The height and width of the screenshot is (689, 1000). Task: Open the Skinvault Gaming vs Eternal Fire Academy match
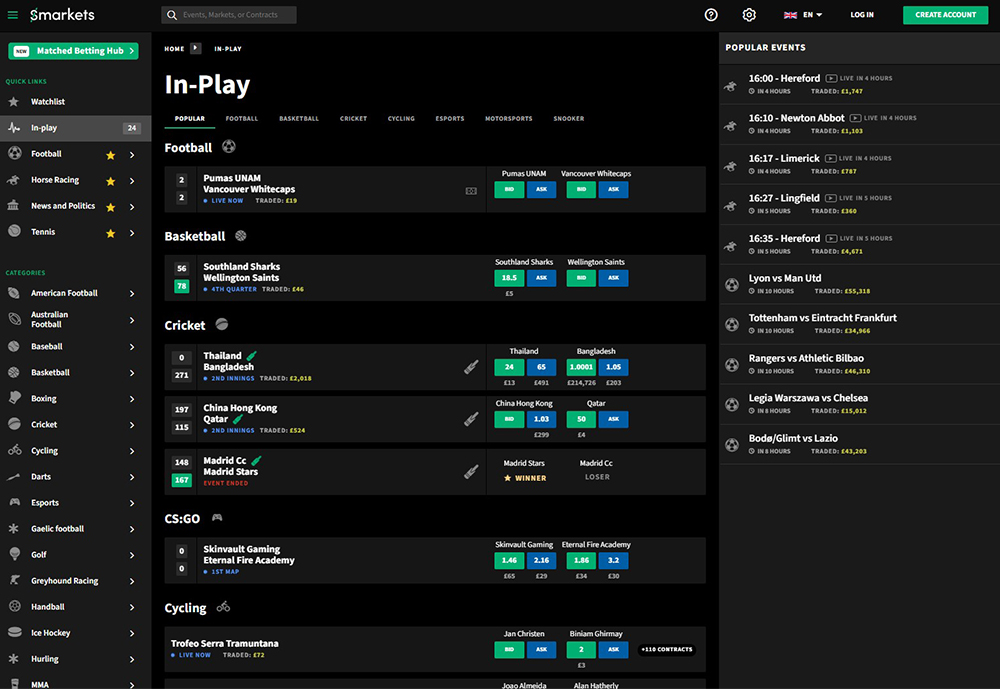(x=249, y=554)
